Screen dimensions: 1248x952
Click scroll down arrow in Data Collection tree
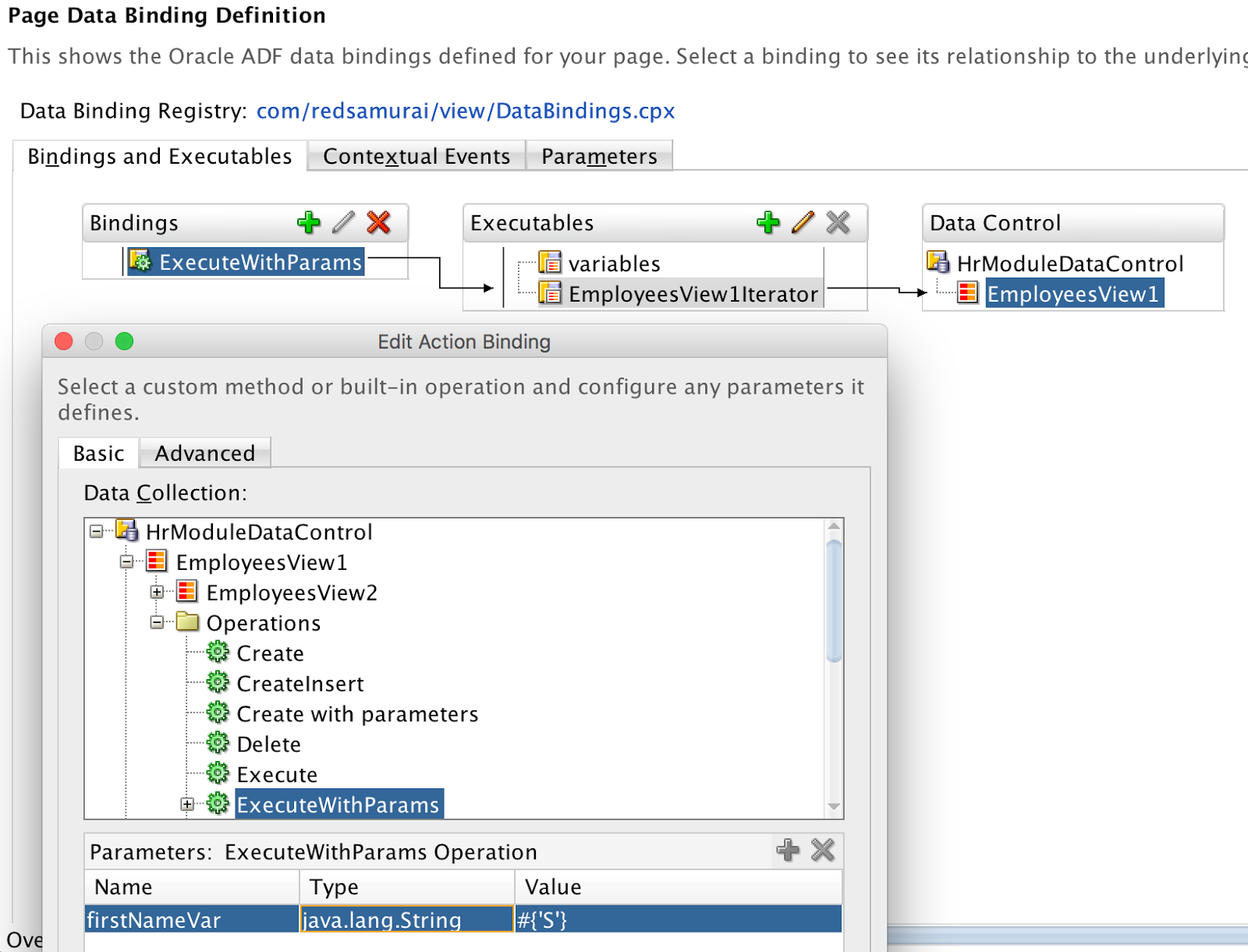click(834, 807)
